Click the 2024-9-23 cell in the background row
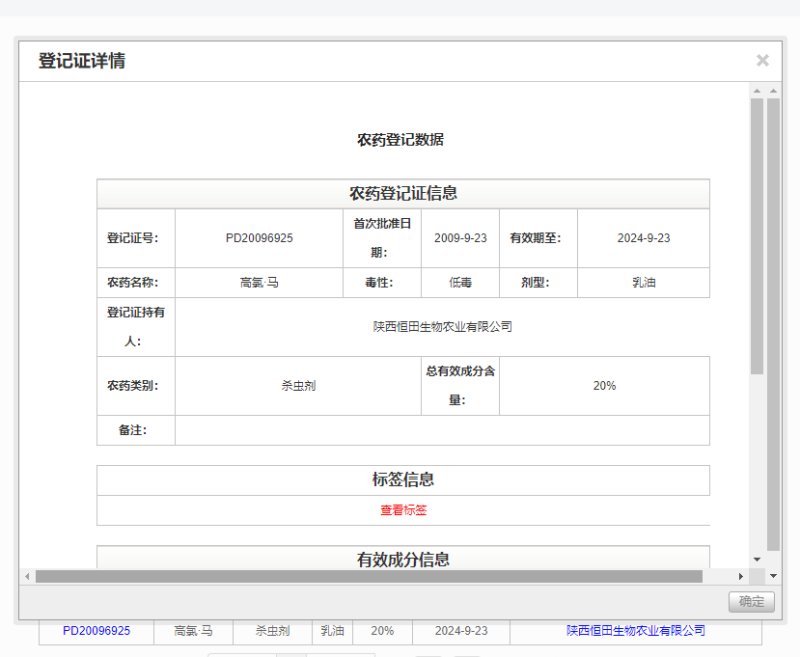Screen dimensions: 800x657 click(x=461, y=631)
